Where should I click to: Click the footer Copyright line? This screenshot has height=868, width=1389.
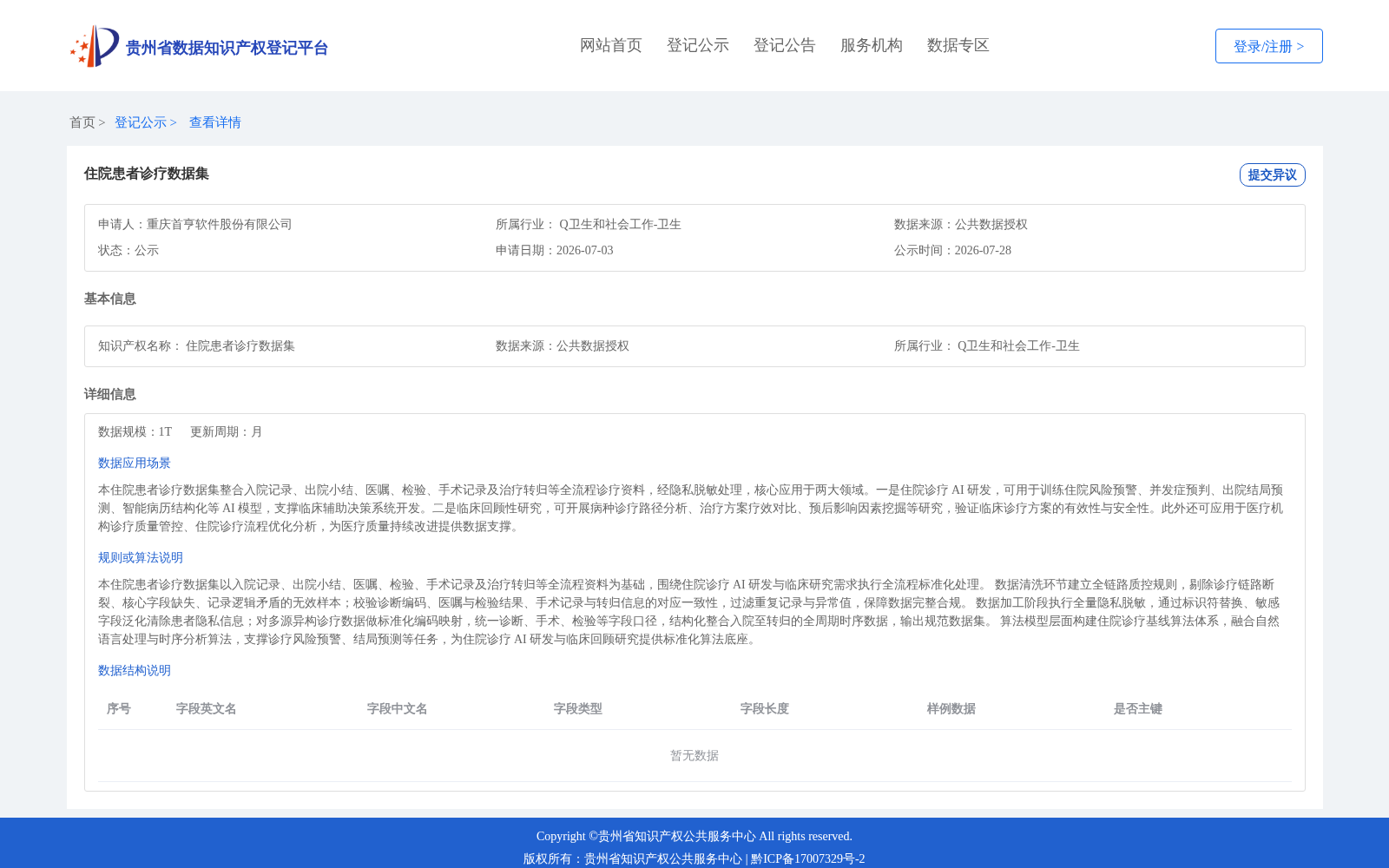(x=694, y=836)
